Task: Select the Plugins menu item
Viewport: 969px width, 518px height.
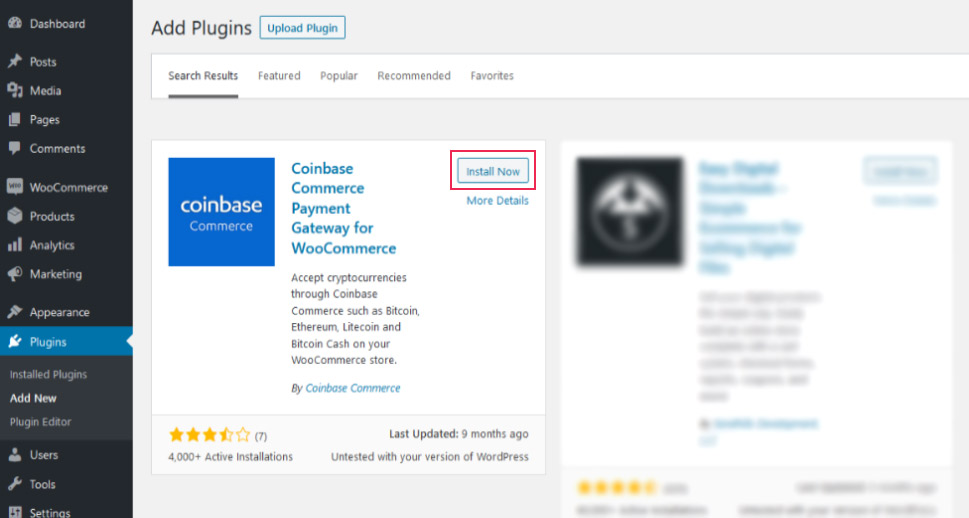Action: [66, 341]
